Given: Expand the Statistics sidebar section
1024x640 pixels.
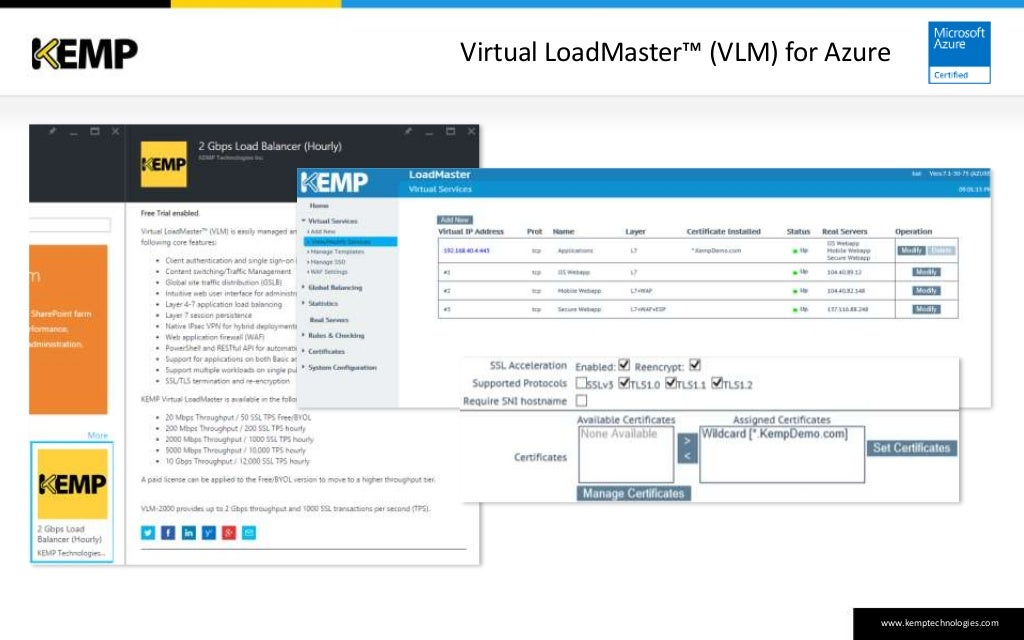Looking at the screenshot, I should [323, 304].
